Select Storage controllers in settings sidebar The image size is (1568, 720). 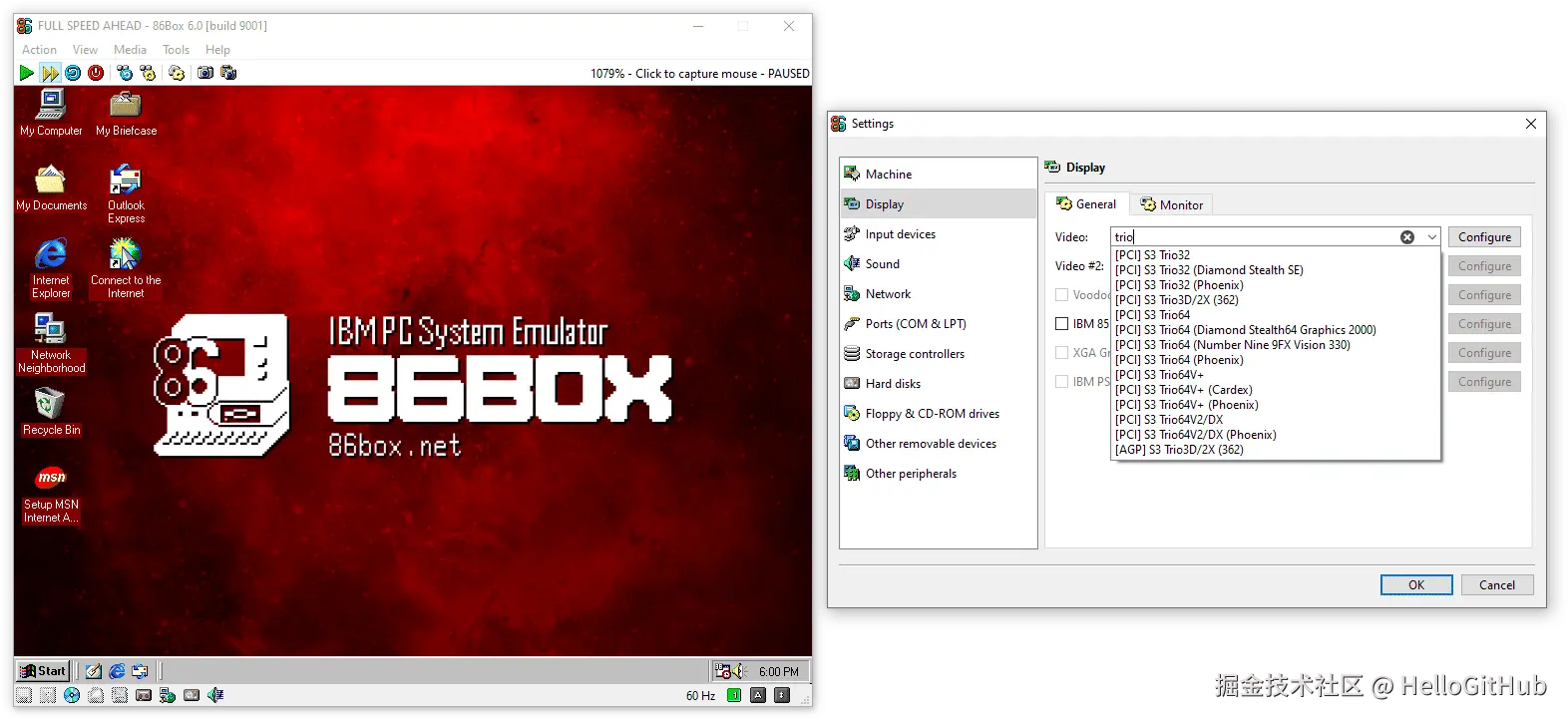tap(938, 354)
